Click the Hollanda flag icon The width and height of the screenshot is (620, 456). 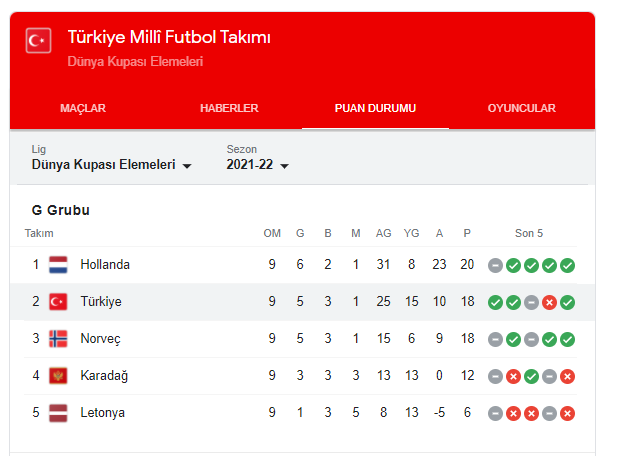[x=58, y=265]
